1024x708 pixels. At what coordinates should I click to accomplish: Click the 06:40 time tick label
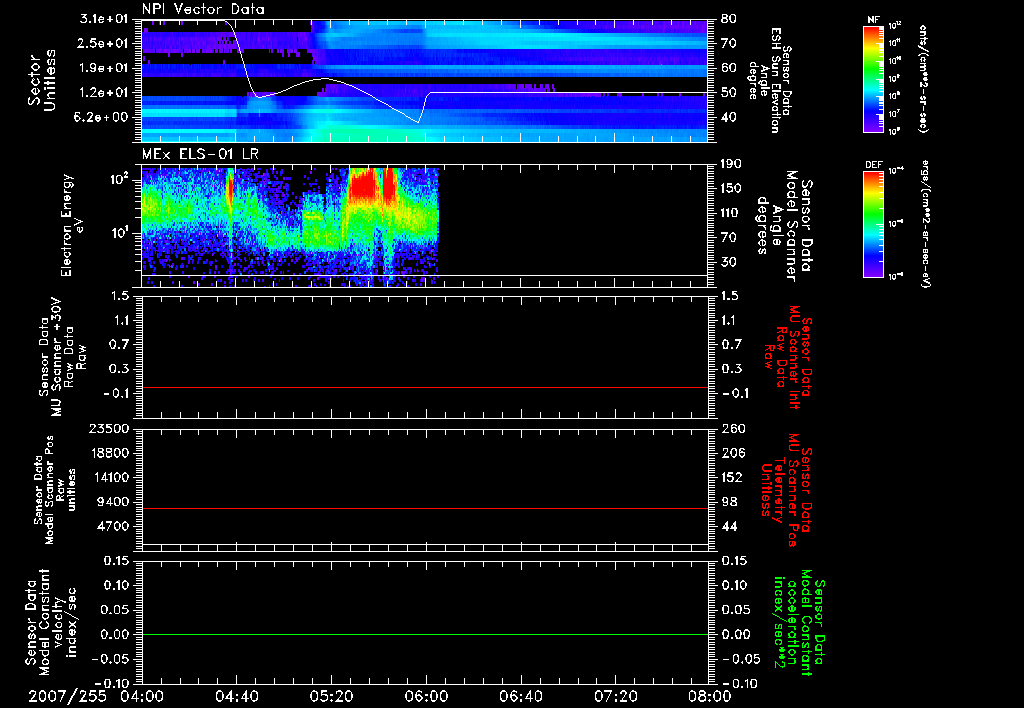coord(520,696)
